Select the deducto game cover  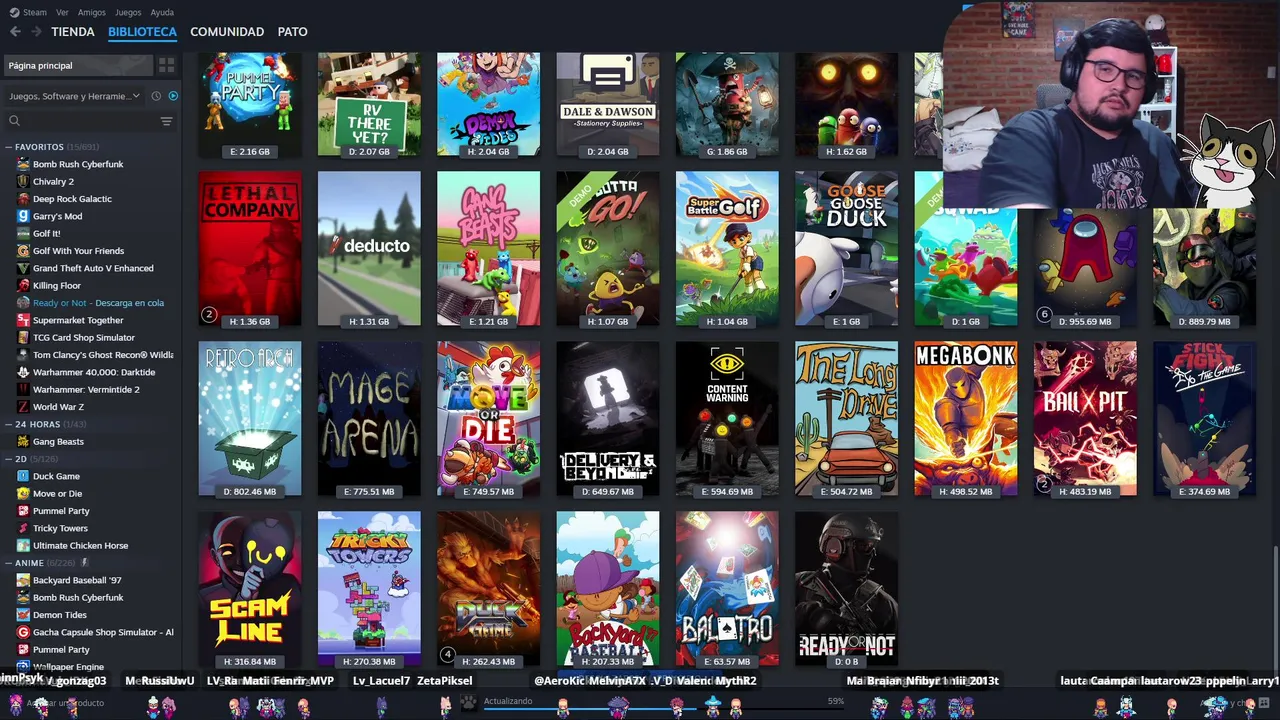pos(369,248)
